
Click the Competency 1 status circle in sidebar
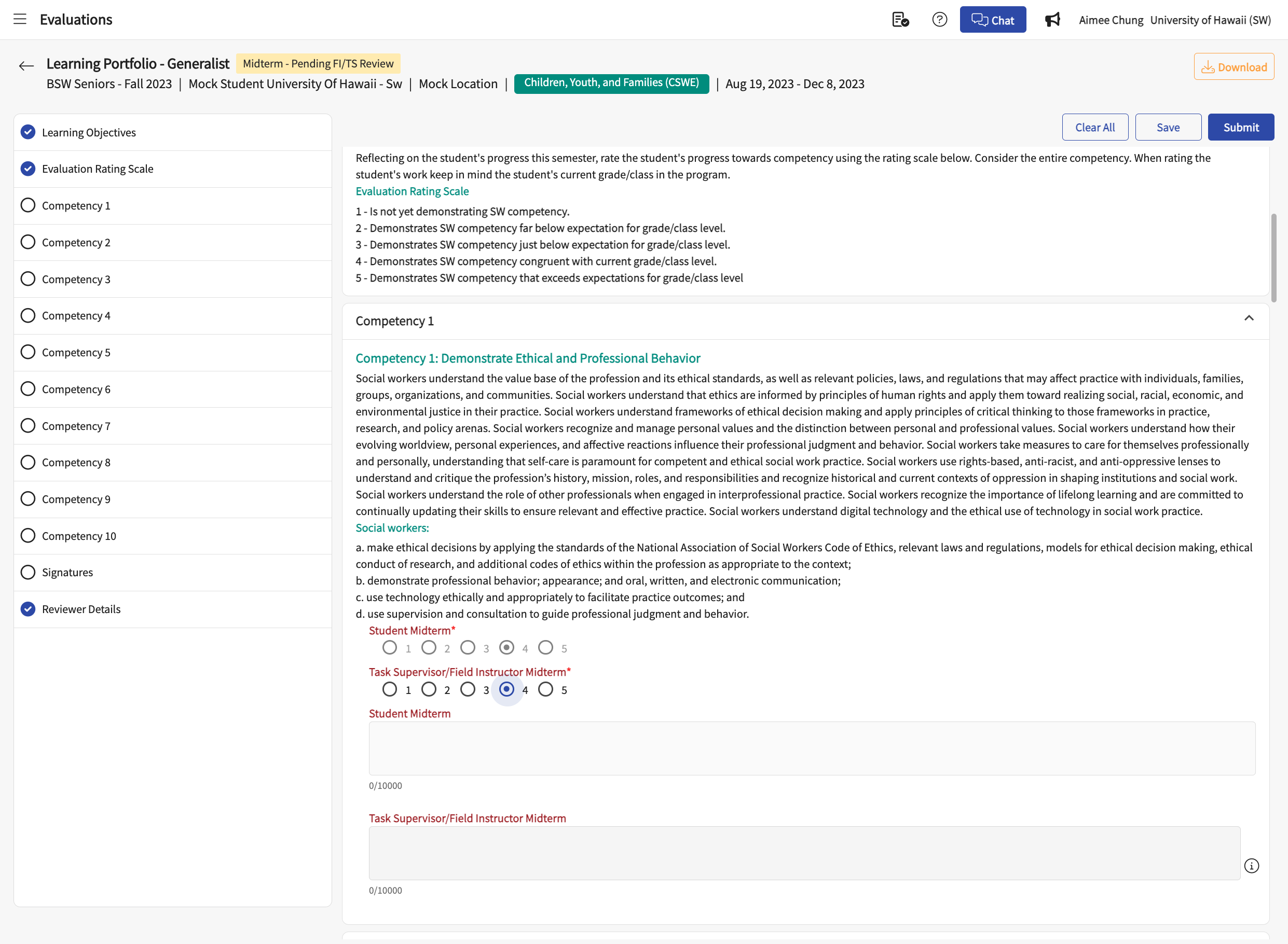pyautogui.click(x=28, y=205)
